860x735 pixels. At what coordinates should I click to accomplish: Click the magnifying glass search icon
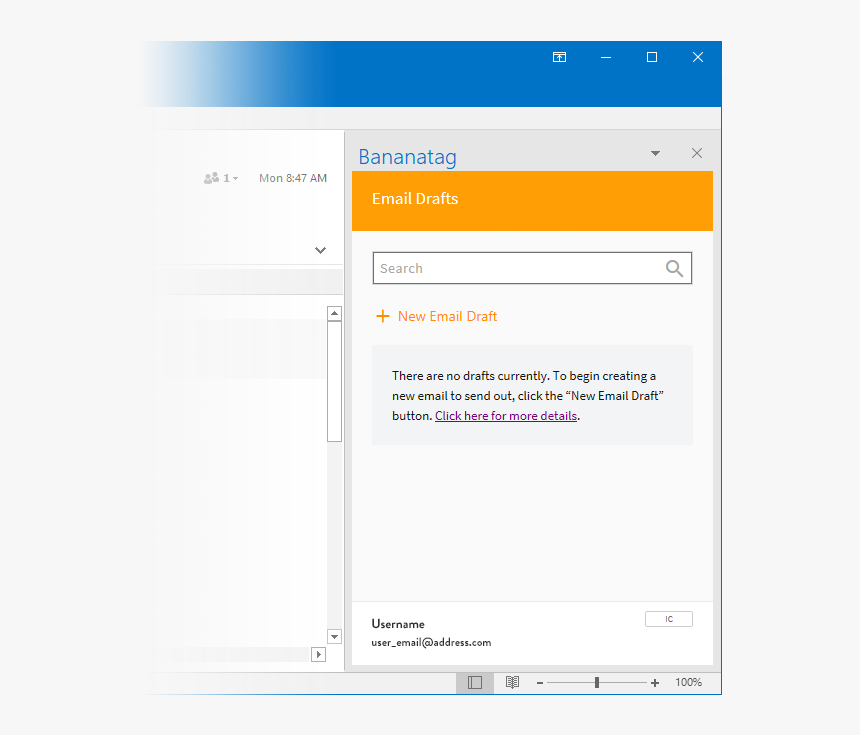click(x=674, y=268)
